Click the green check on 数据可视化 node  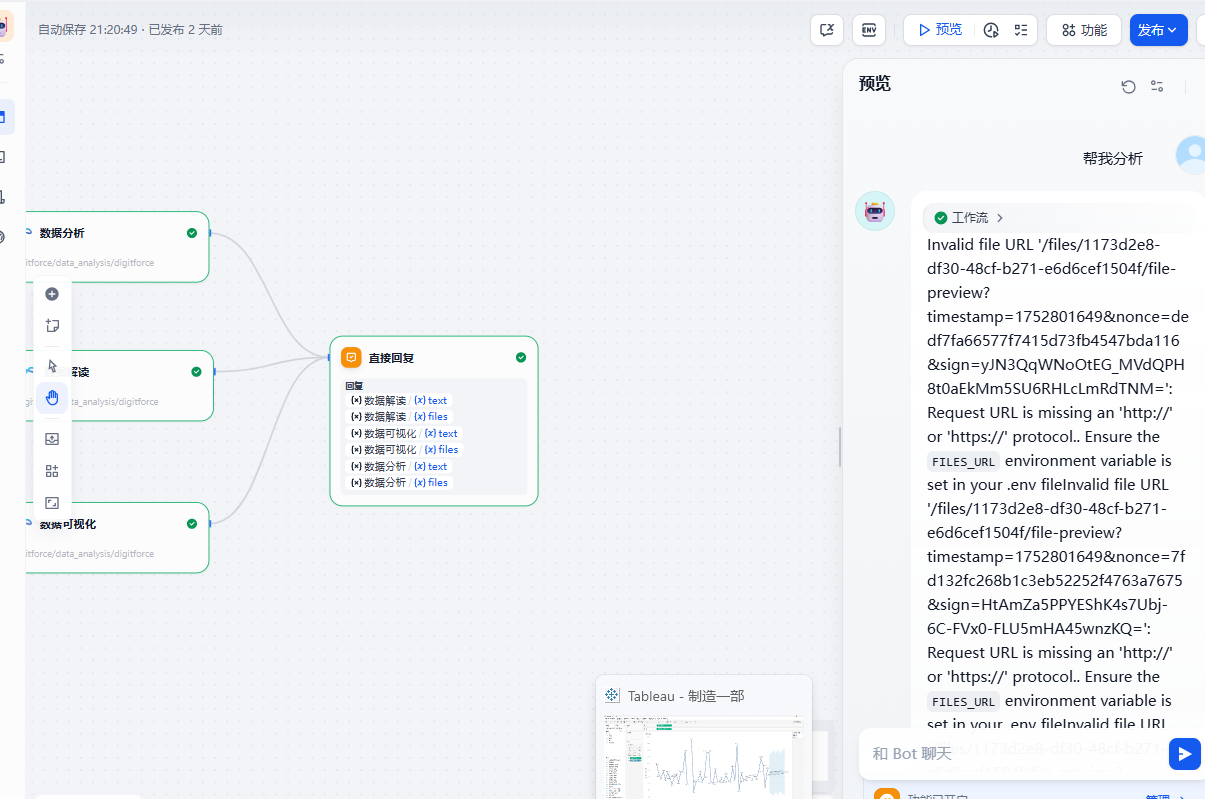[192, 524]
